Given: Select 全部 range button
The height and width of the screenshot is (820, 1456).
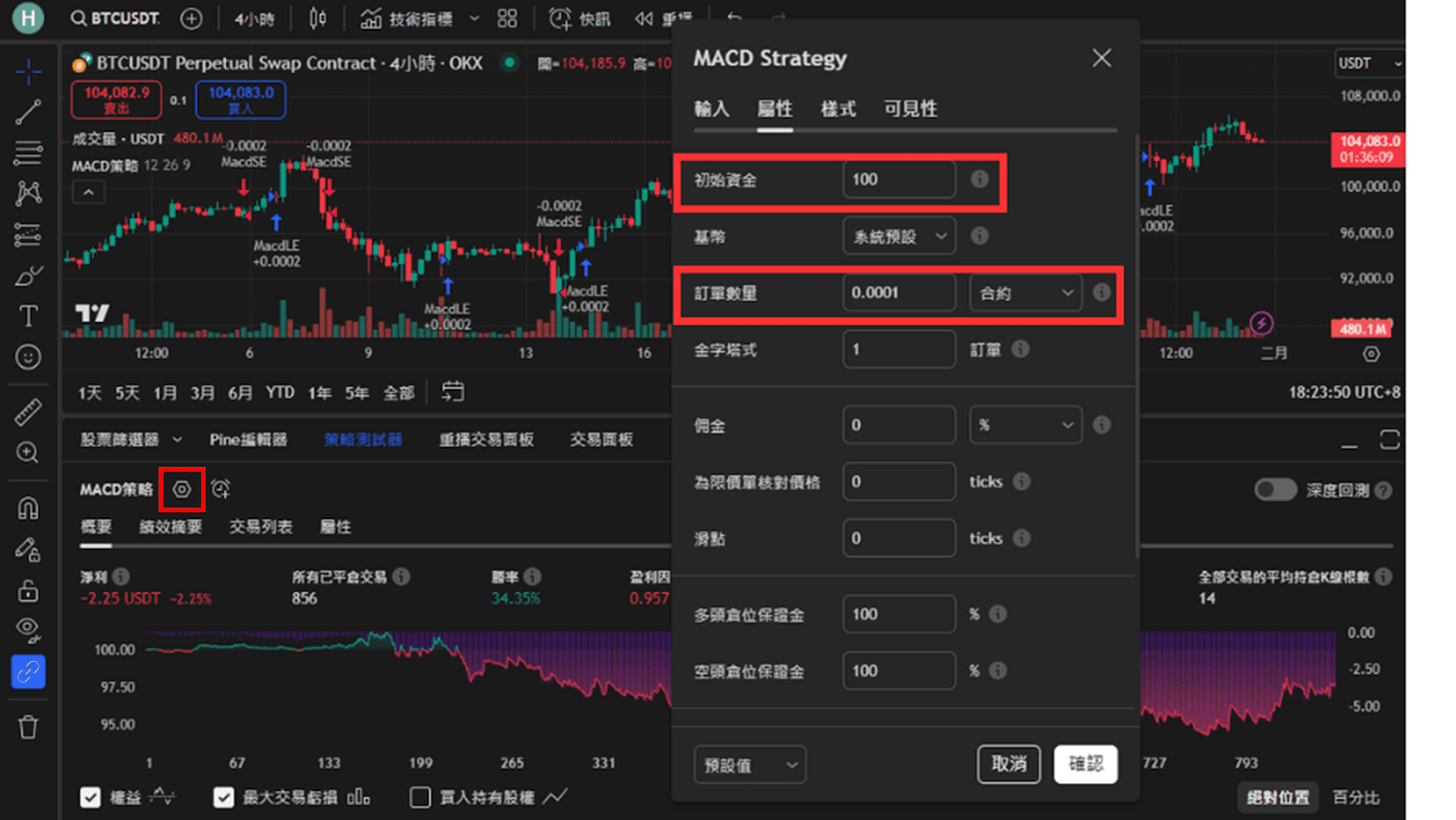Looking at the screenshot, I should tap(399, 393).
